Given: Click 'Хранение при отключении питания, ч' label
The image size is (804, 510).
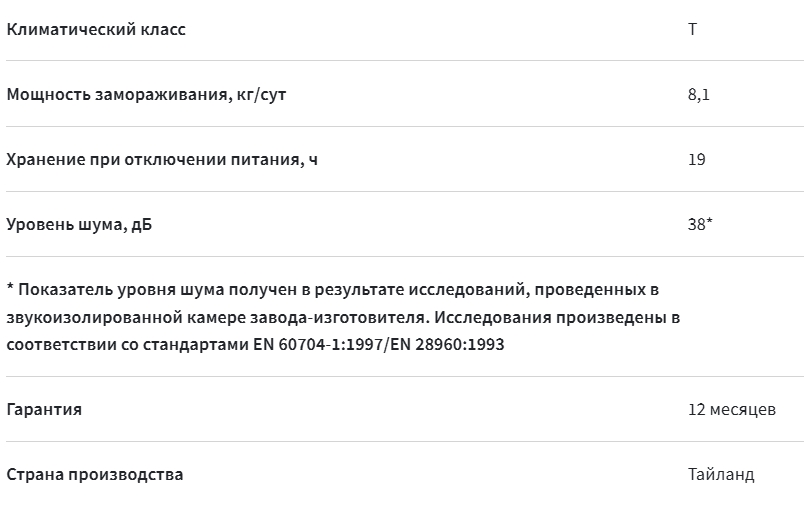Looking at the screenshot, I should (162, 159).
